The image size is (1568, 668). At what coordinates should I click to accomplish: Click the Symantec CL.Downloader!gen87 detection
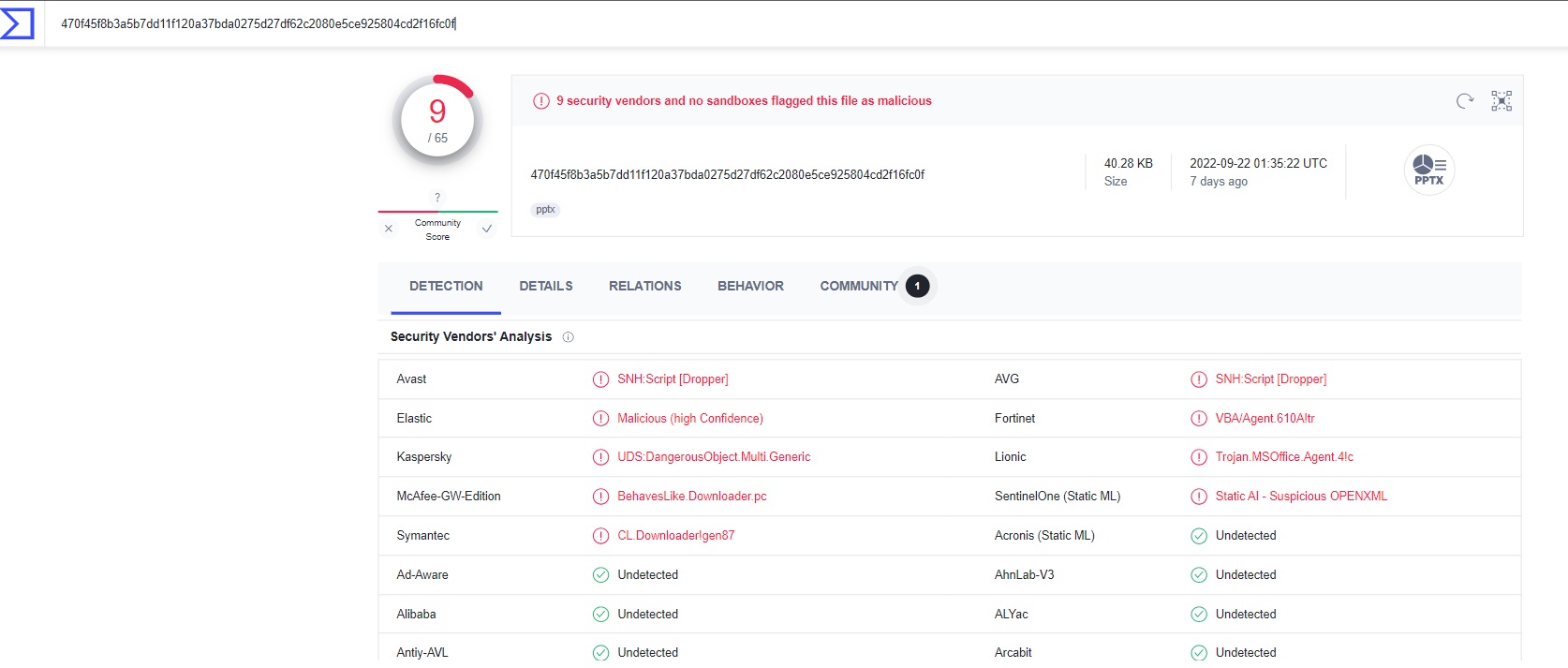tap(675, 536)
